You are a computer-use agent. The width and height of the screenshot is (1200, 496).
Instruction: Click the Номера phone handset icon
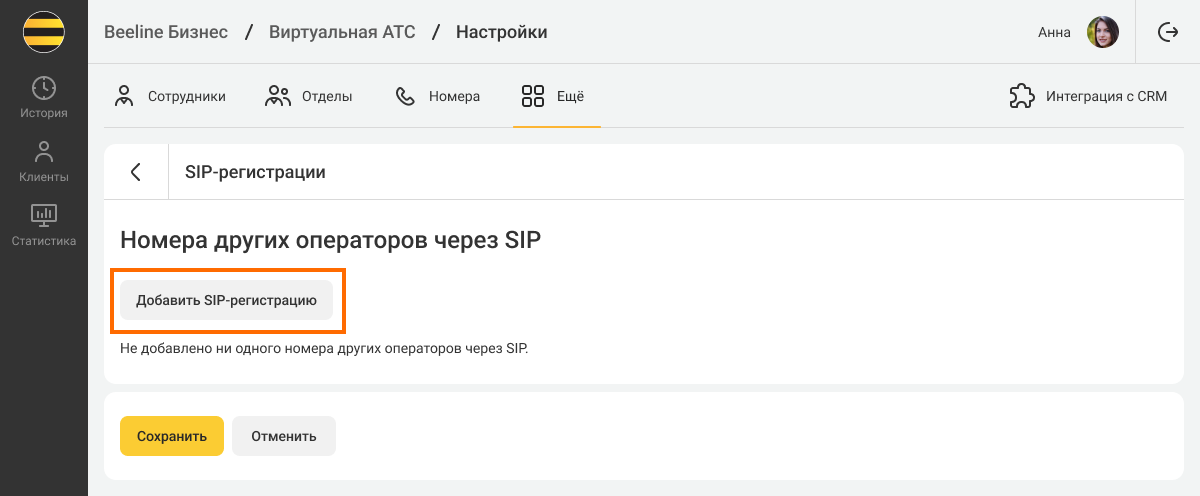click(x=405, y=96)
